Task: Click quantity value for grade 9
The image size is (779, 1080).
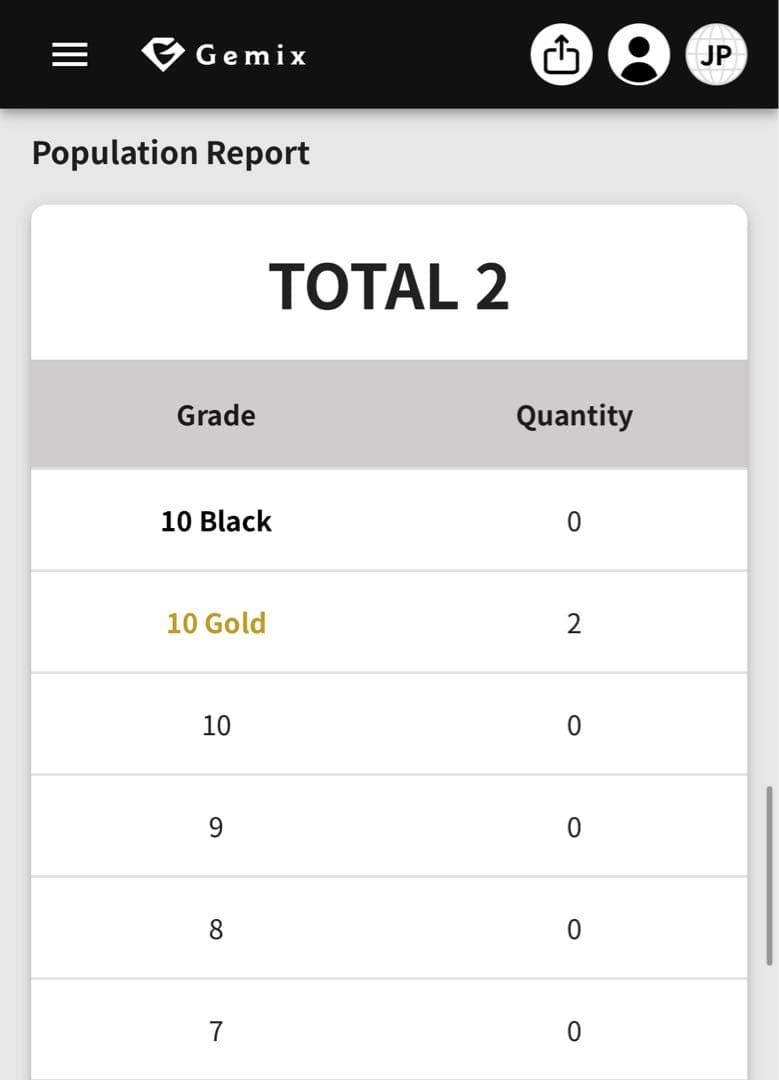Action: pos(574,827)
